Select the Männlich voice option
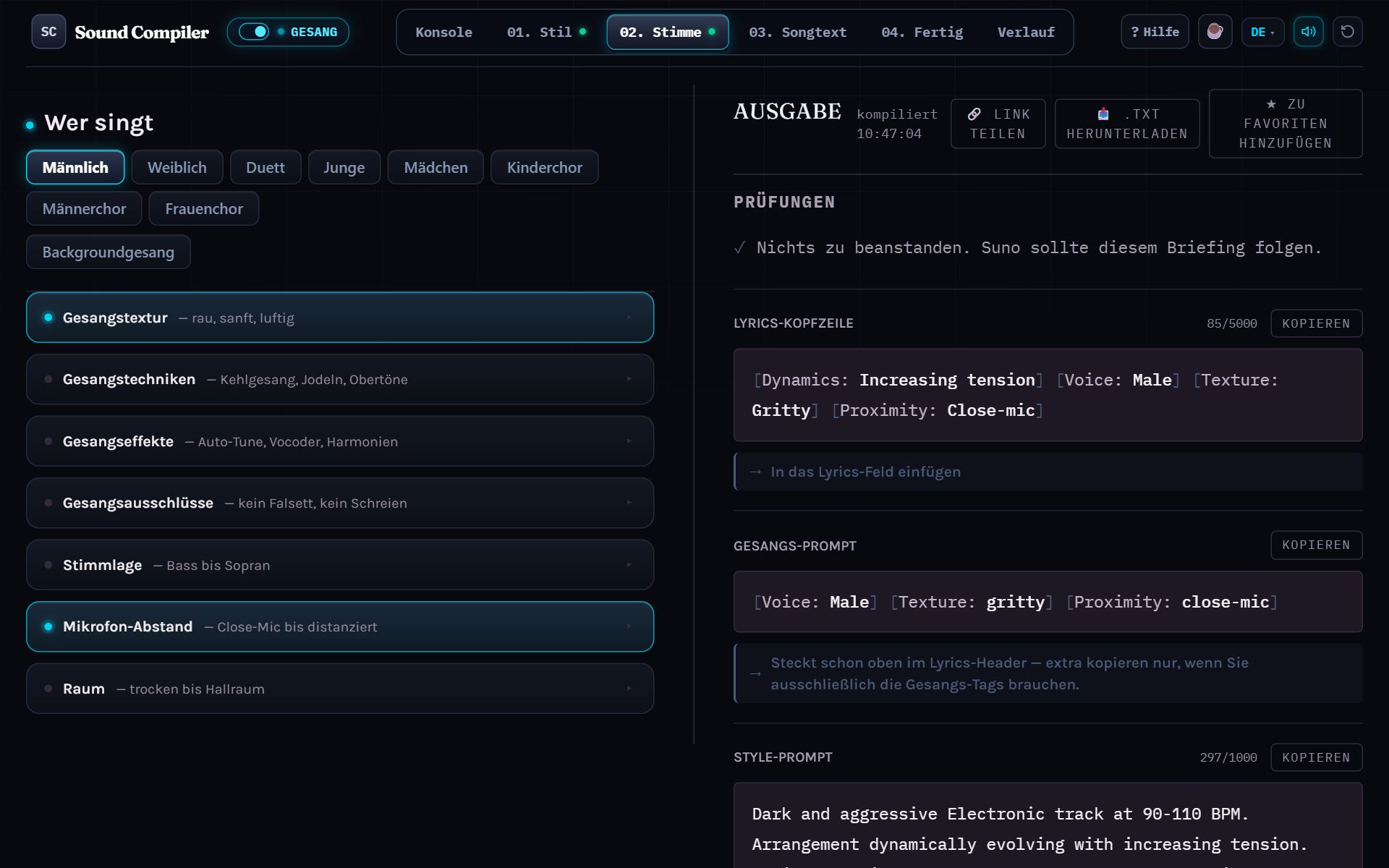The width and height of the screenshot is (1389, 868). click(x=75, y=167)
